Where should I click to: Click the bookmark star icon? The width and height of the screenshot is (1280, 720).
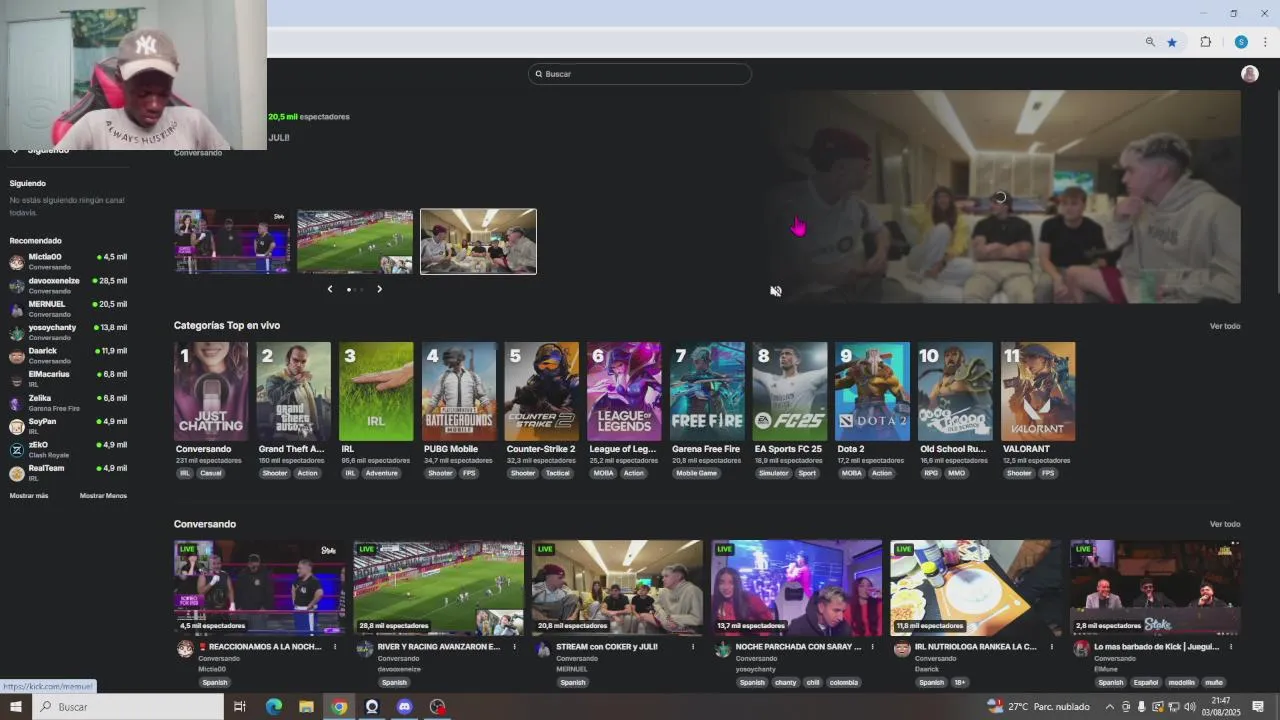point(1172,42)
